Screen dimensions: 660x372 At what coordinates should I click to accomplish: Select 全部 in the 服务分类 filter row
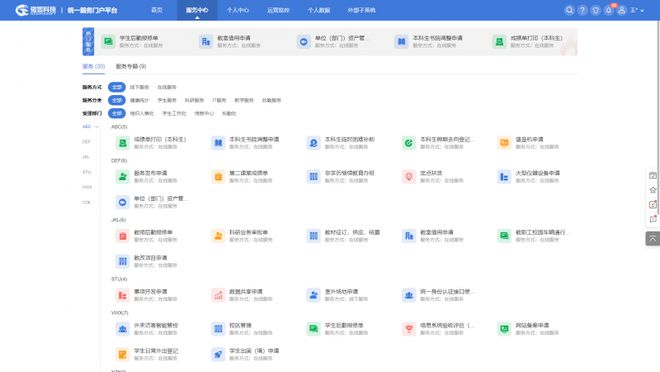tap(117, 100)
